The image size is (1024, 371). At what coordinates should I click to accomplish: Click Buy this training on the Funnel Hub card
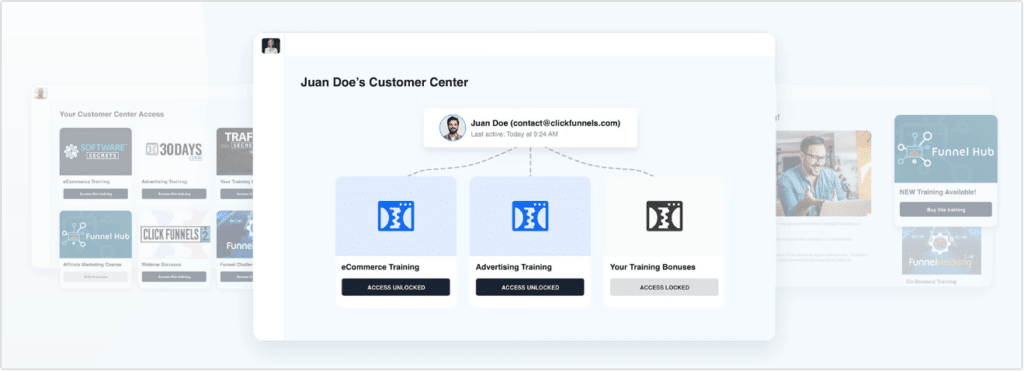click(946, 210)
